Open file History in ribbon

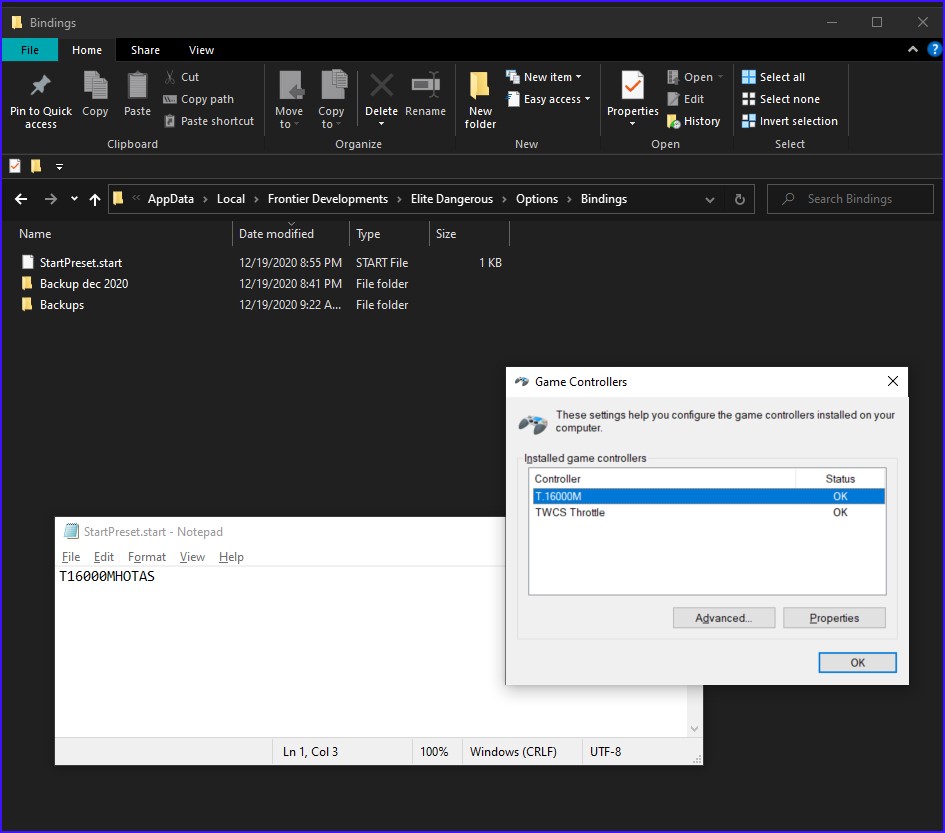click(x=694, y=121)
